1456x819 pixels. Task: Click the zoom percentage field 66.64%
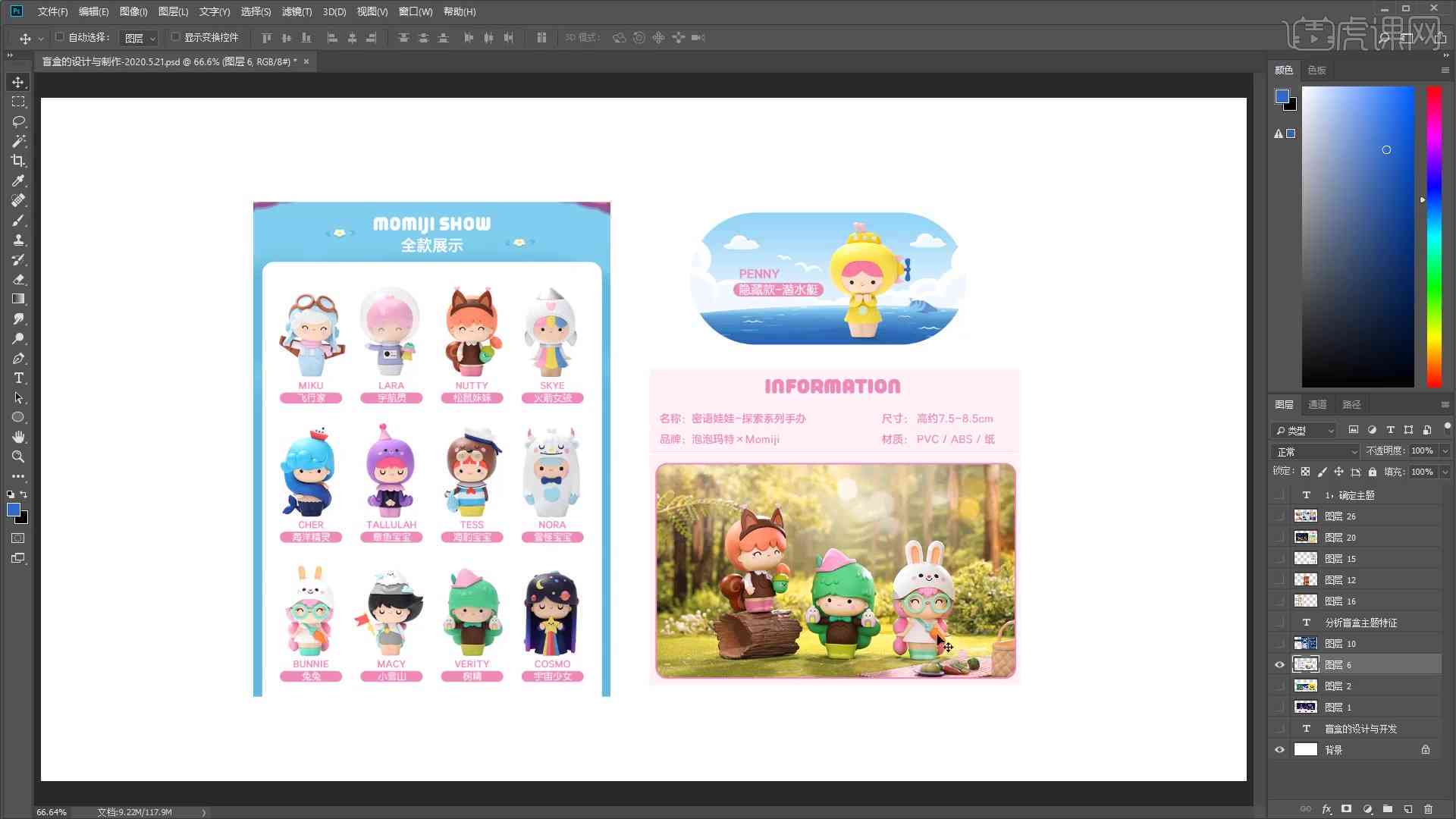52,812
